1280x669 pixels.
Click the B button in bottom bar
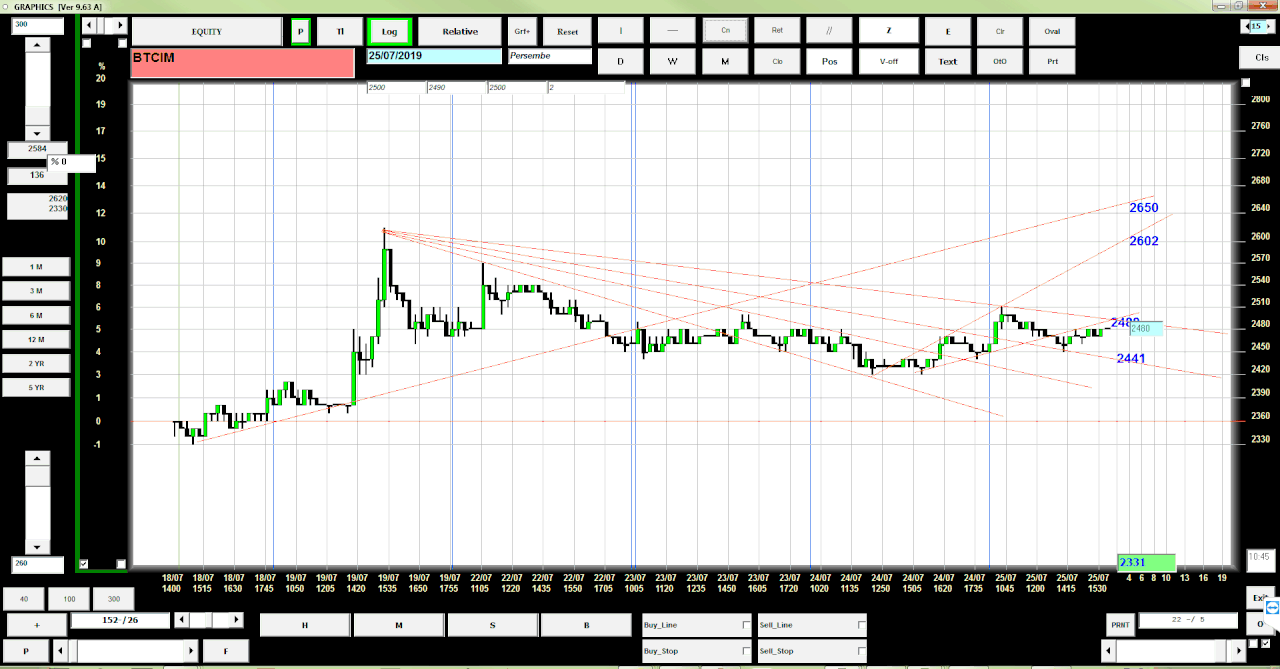click(586, 625)
